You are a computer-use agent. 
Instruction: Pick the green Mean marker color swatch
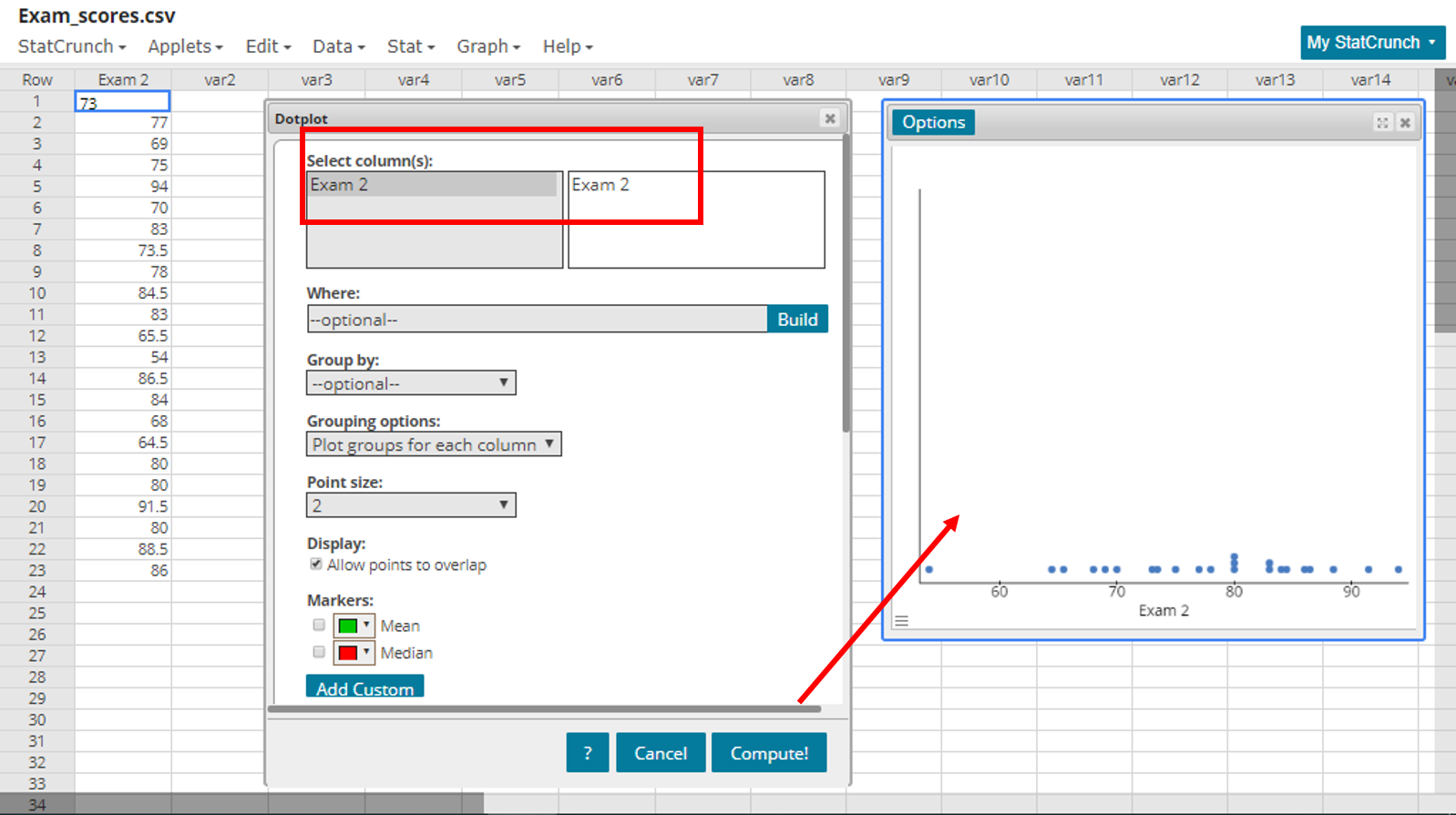(x=354, y=626)
